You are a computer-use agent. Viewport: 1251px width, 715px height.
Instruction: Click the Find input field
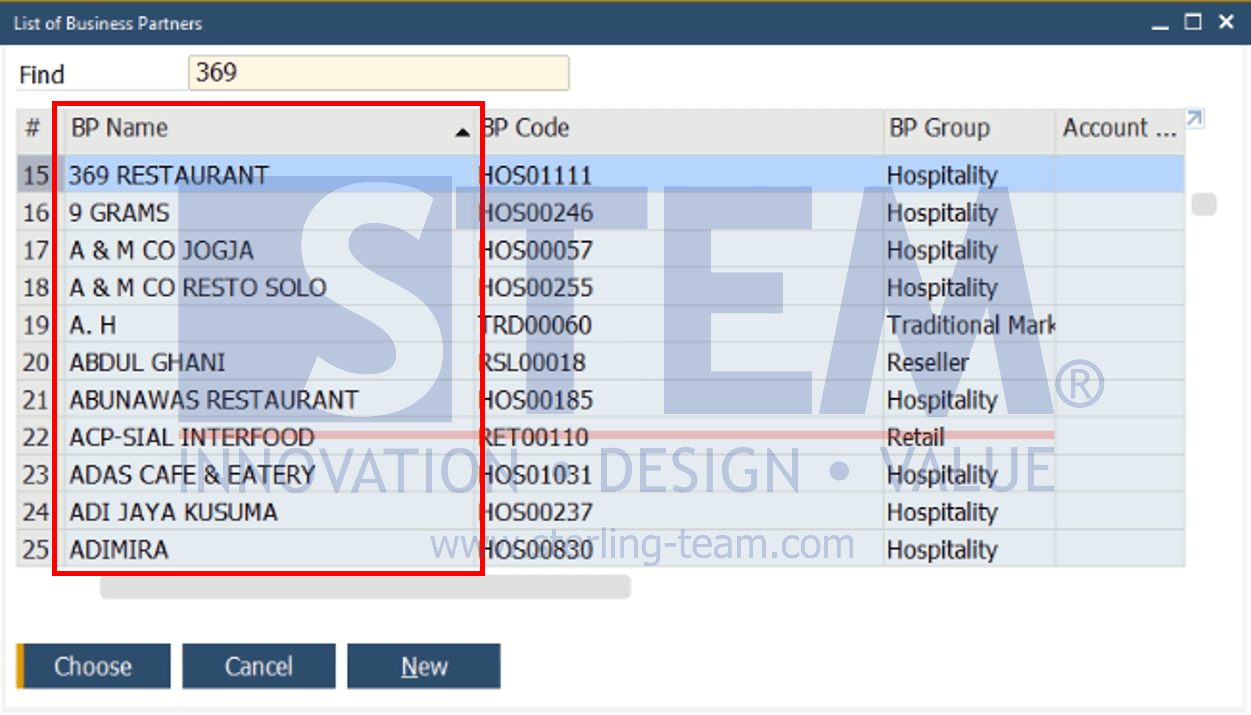[x=379, y=73]
